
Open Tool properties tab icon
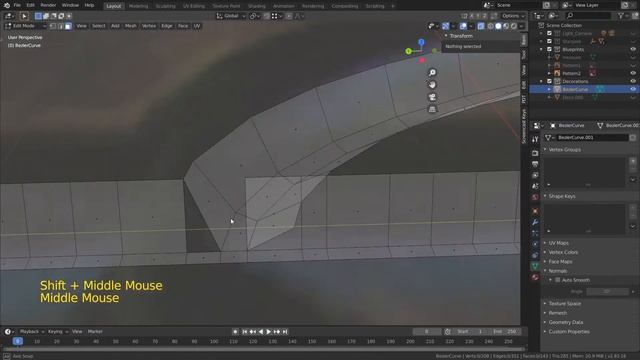coord(535,140)
